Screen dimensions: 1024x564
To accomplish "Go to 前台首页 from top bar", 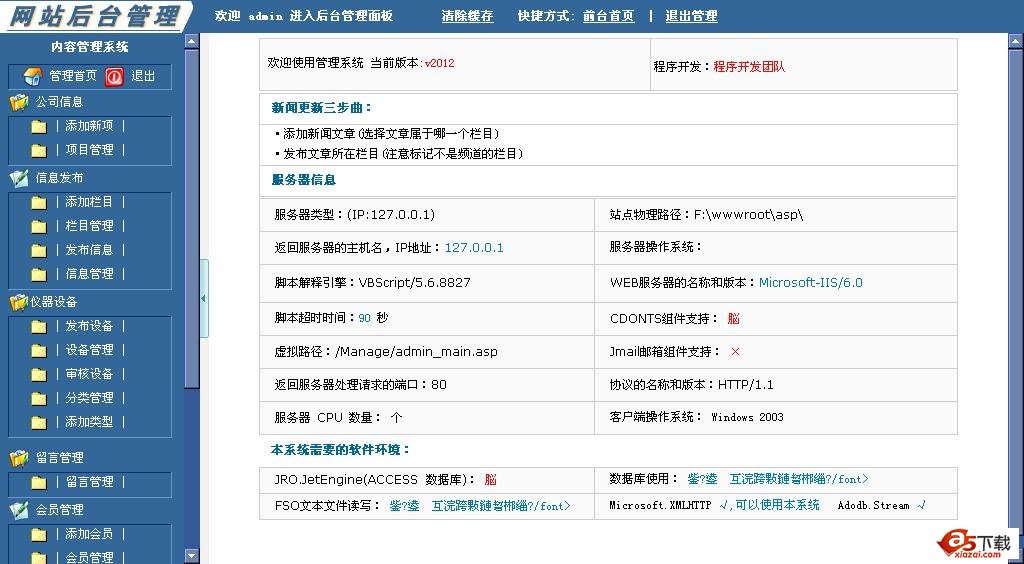I will [608, 16].
